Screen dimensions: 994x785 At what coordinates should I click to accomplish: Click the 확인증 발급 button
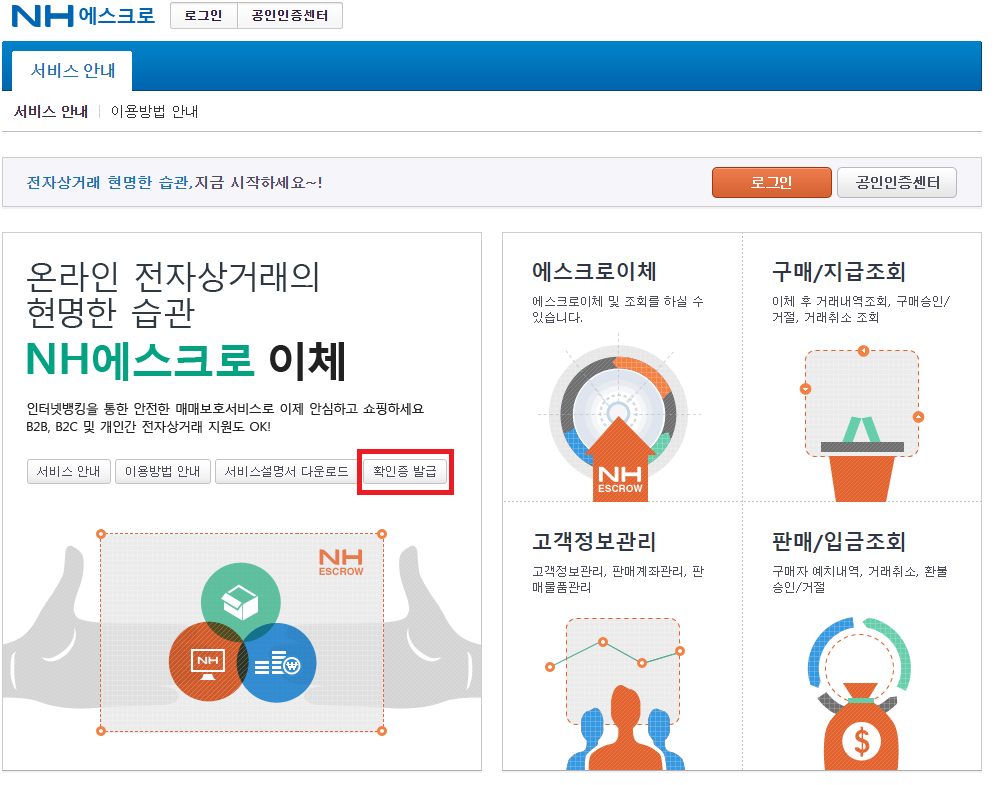point(404,472)
